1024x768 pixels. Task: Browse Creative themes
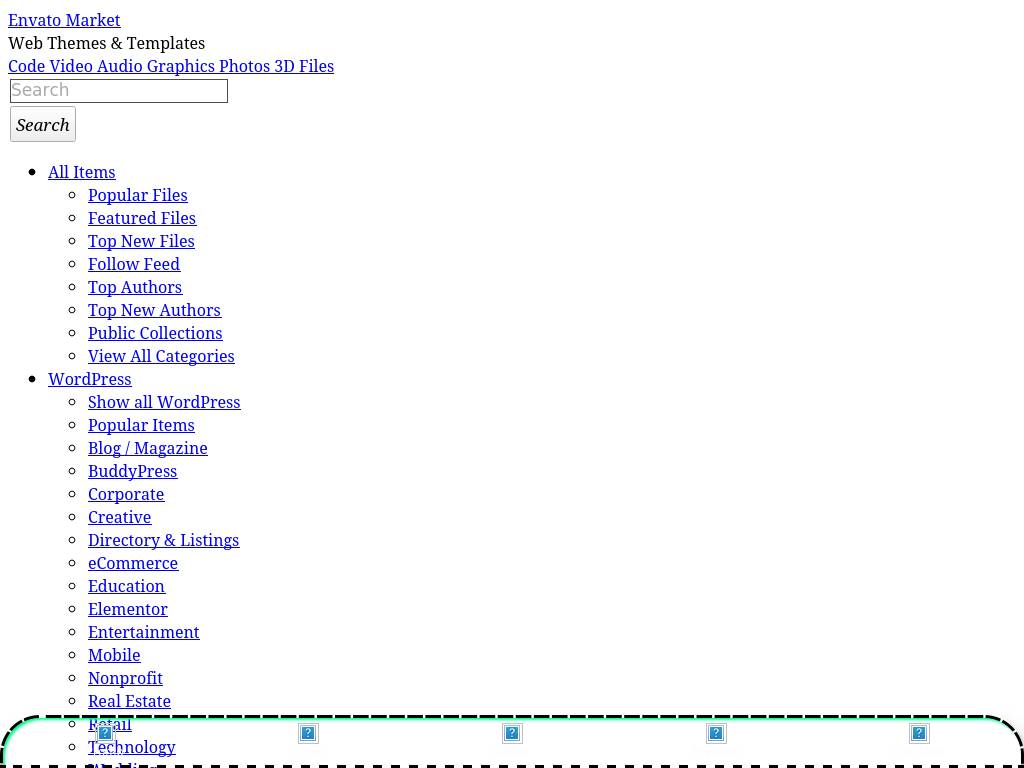coord(120,517)
